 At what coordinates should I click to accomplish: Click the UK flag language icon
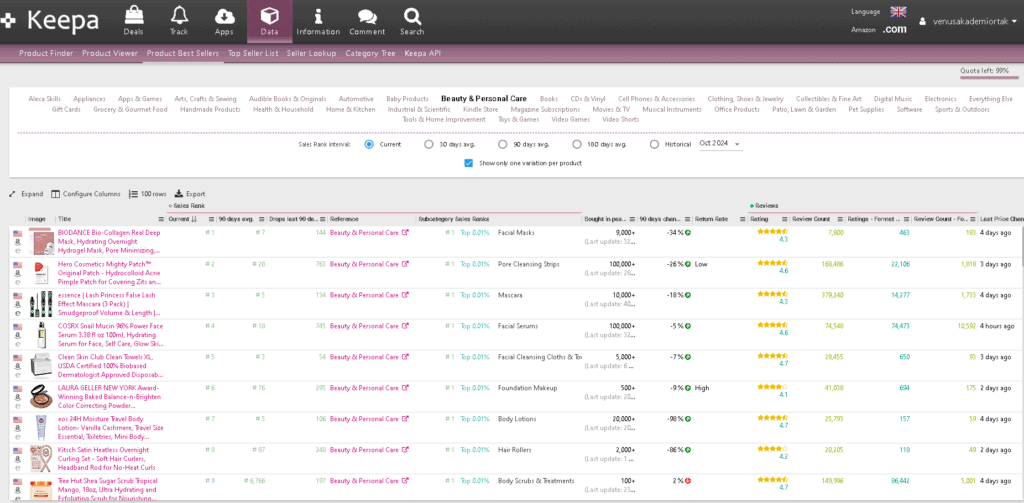(899, 12)
